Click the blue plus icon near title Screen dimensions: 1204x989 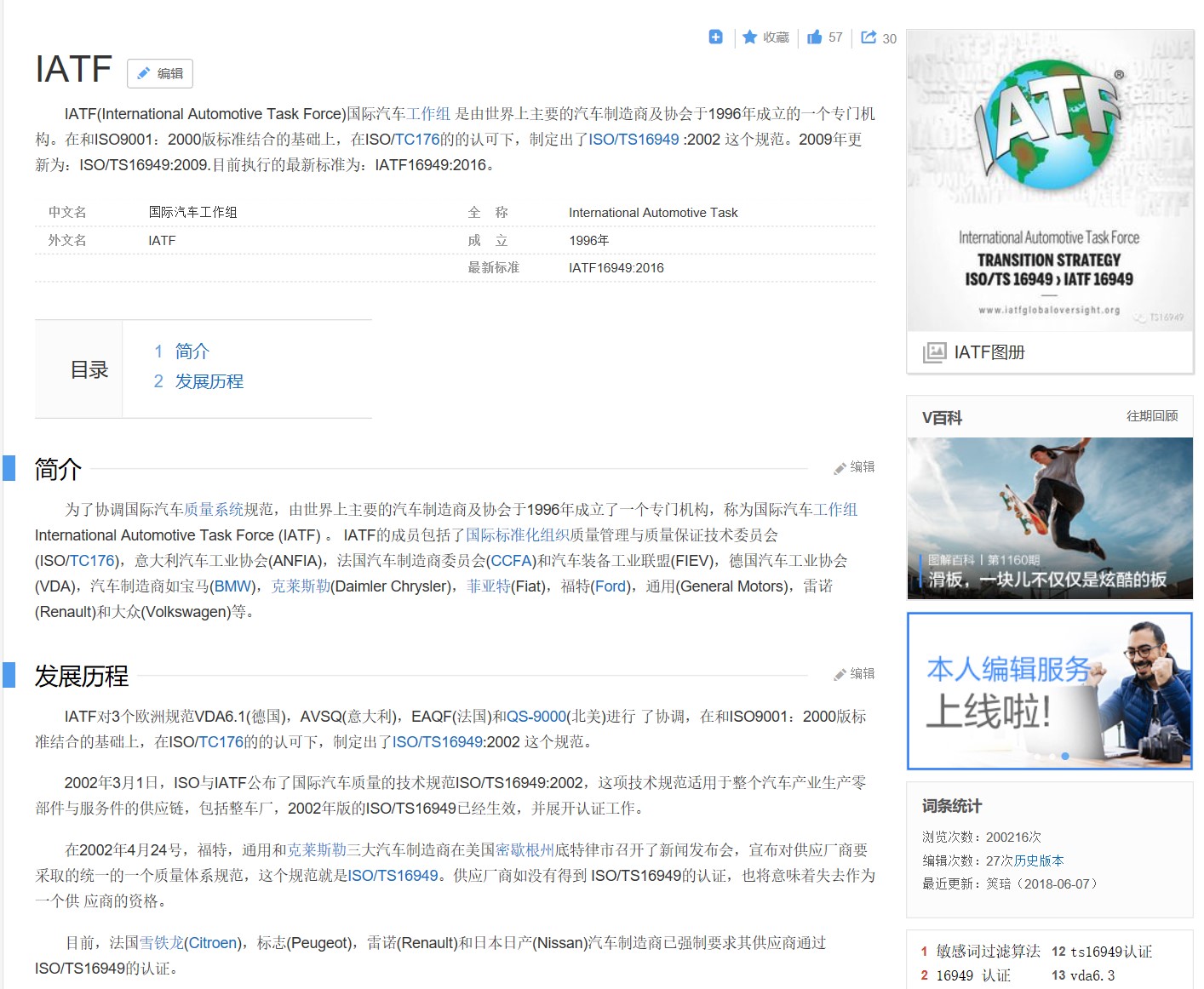715,37
